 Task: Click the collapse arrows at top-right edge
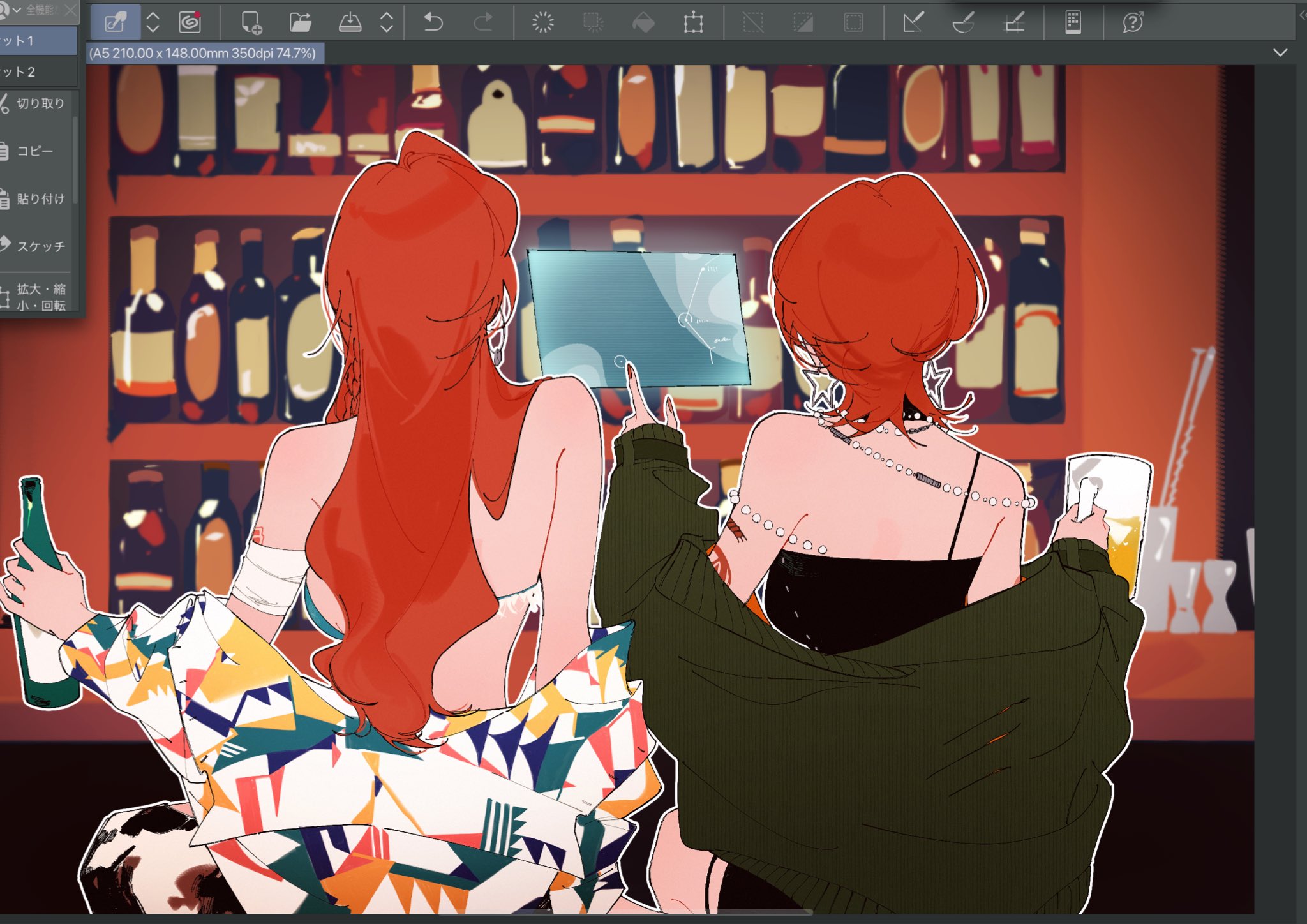(1303, 16)
